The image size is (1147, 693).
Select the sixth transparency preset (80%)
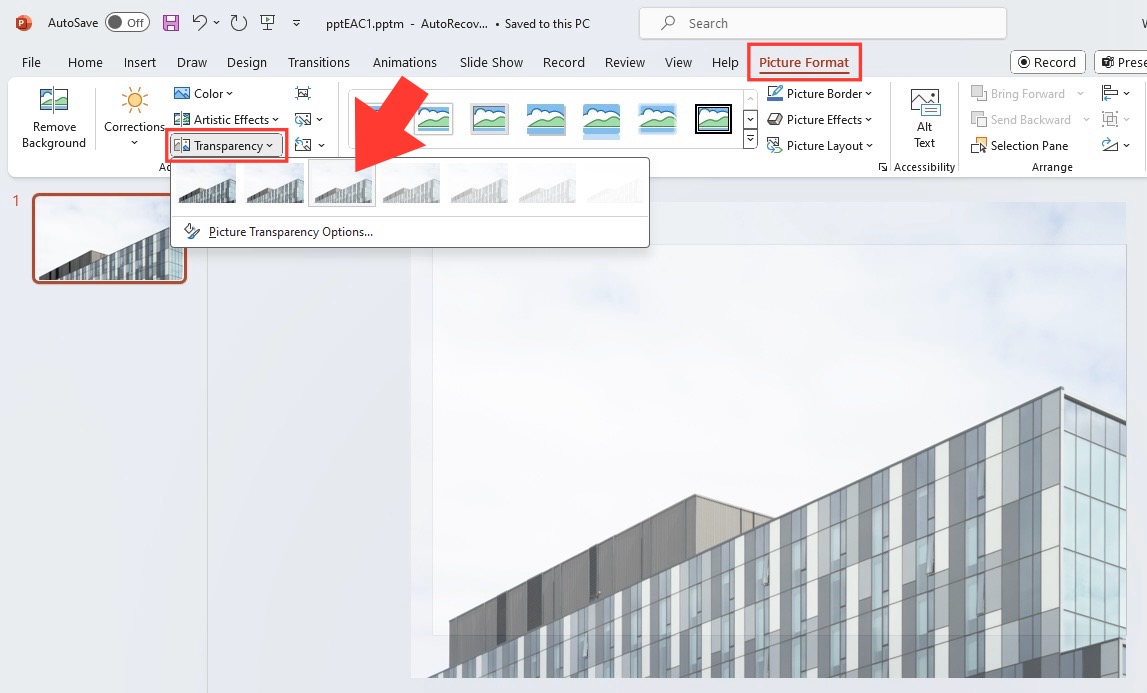tap(547, 183)
